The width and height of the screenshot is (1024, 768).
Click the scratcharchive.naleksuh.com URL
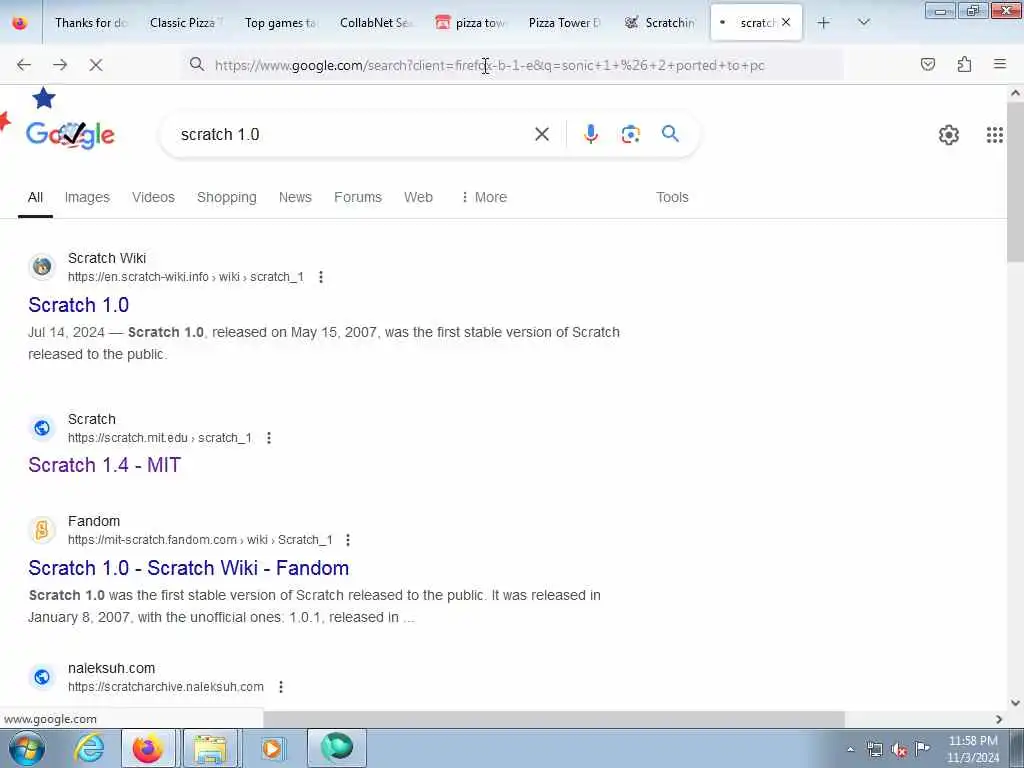(166, 687)
